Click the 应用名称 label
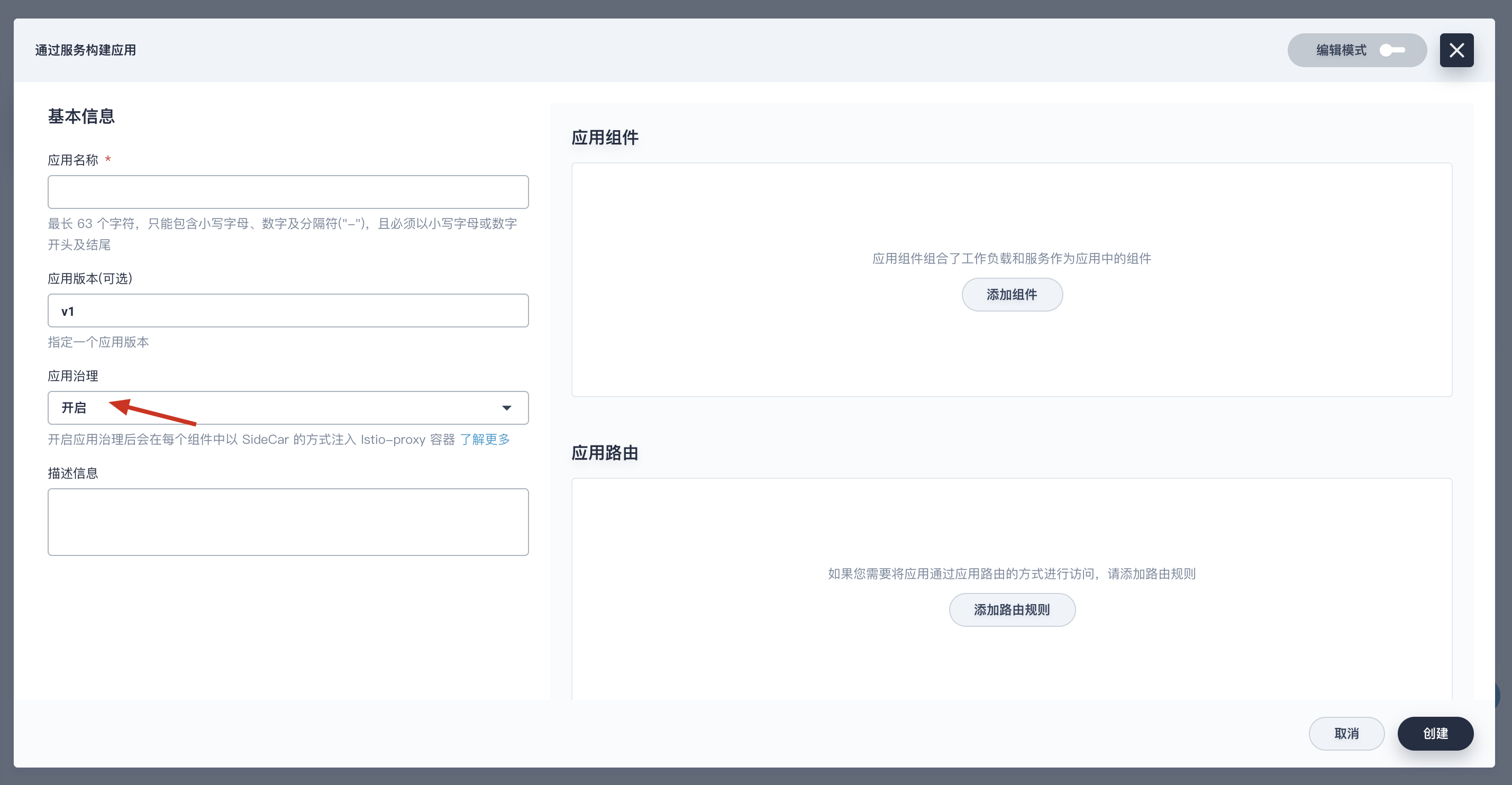Screen dimensions: 1512x785 click(x=73, y=160)
